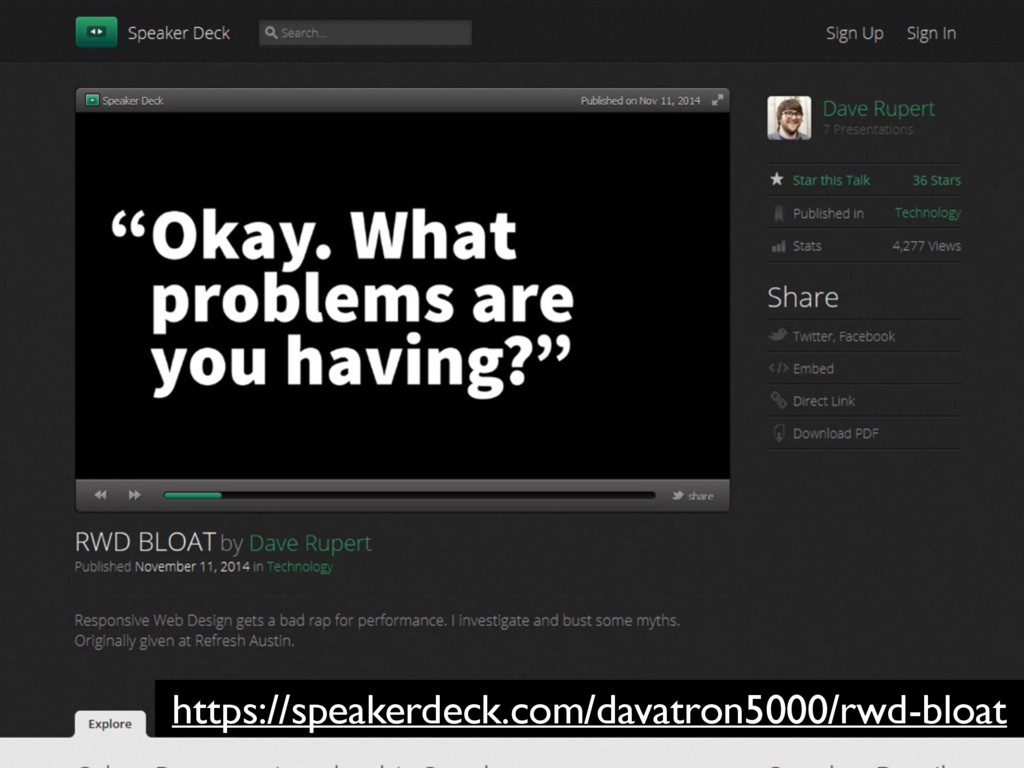This screenshot has height=768, width=1024.
Task: Click the small Speaker Deck icon in player header
Action: pyautogui.click(x=92, y=100)
